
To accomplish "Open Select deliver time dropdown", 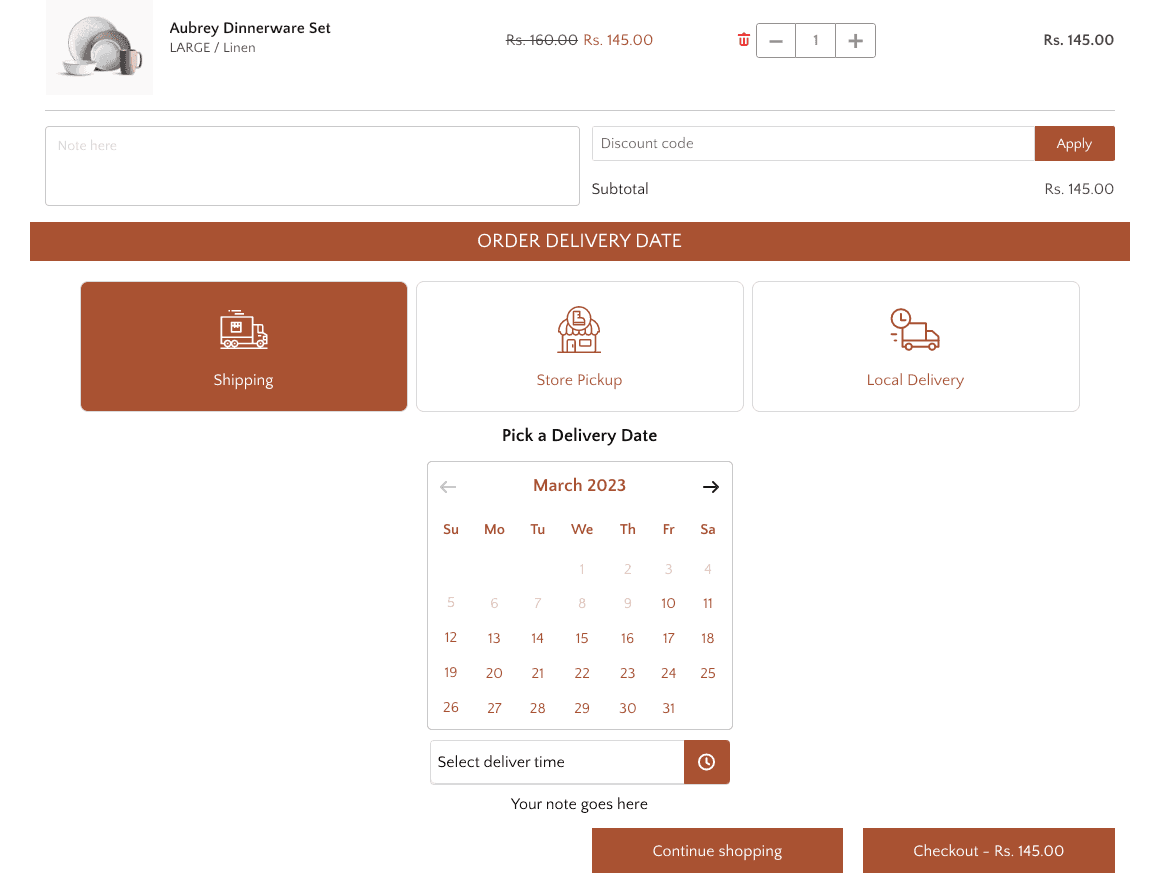I will pos(557,762).
